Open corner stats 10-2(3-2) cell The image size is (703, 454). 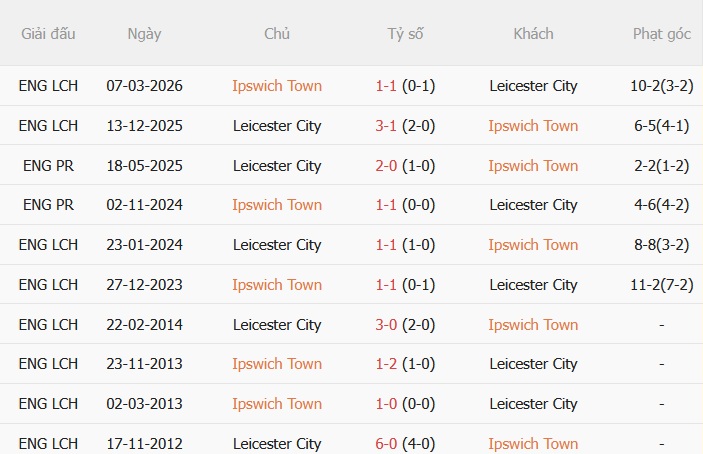point(662,86)
